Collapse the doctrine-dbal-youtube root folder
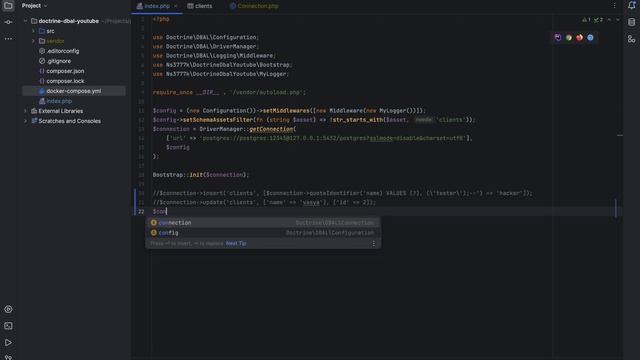The height and width of the screenshot is (360, 640). tap(25, 21)
